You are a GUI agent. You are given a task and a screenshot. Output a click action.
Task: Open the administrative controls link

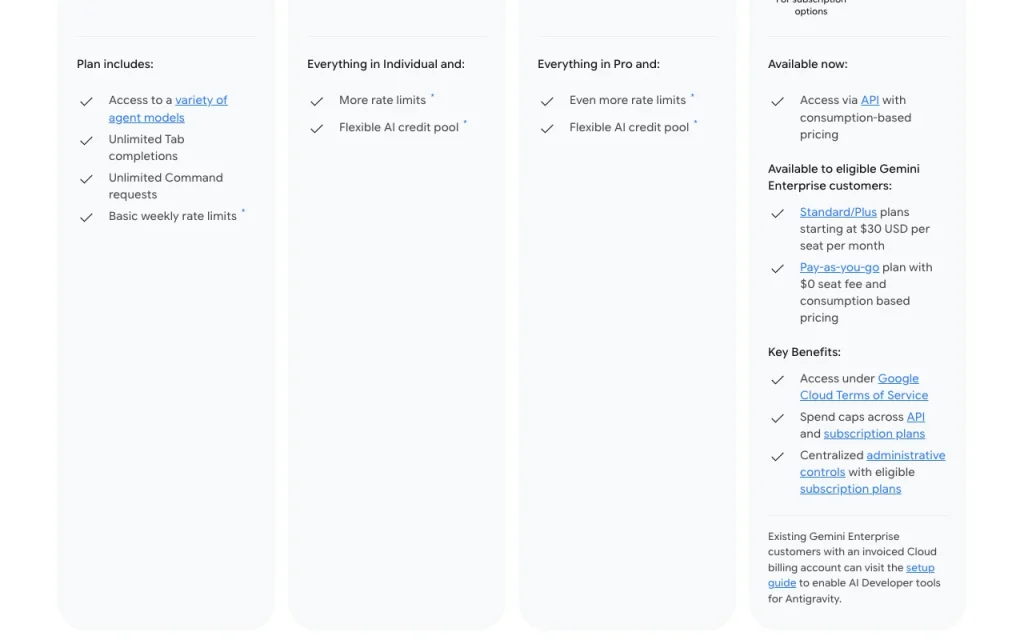click(872, 464)
